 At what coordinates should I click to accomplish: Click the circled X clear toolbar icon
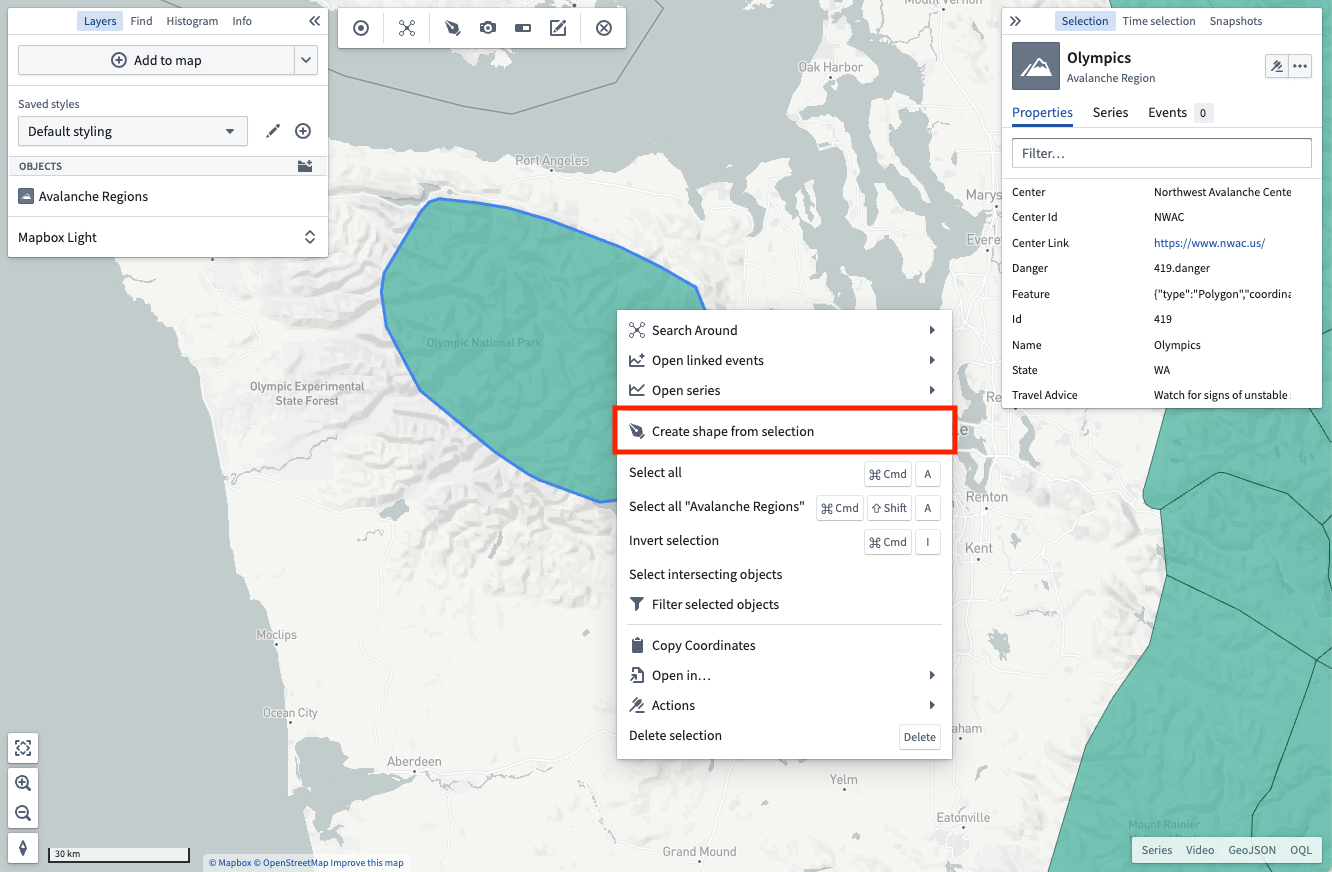point(604,28)
